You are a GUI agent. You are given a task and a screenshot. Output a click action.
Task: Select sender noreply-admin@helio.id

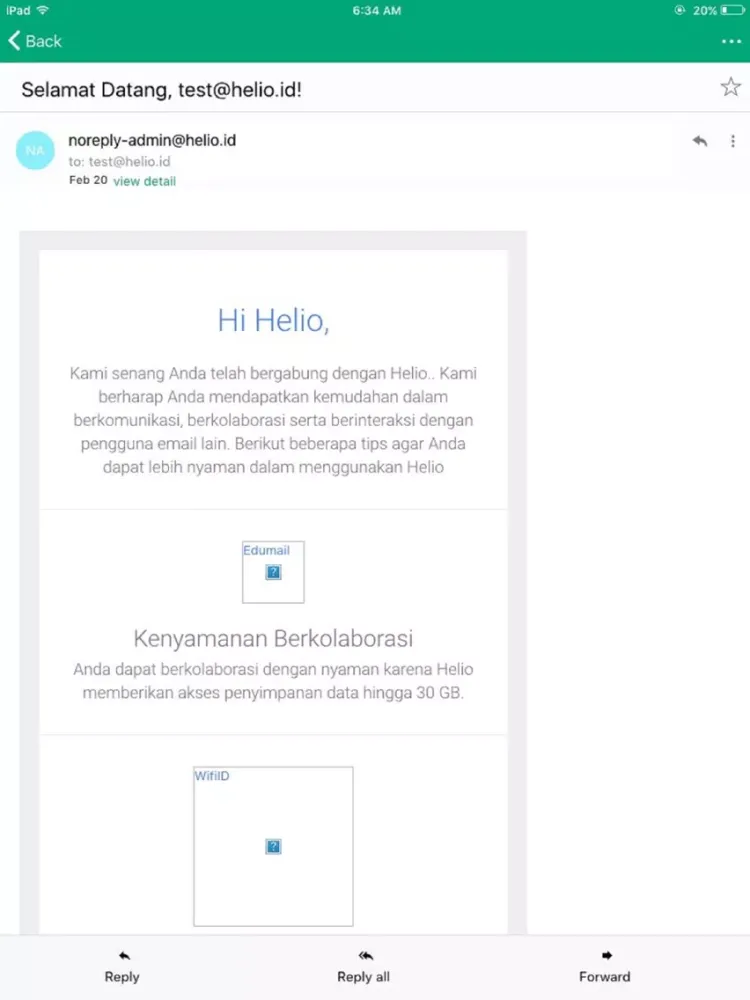pos(152,140)
